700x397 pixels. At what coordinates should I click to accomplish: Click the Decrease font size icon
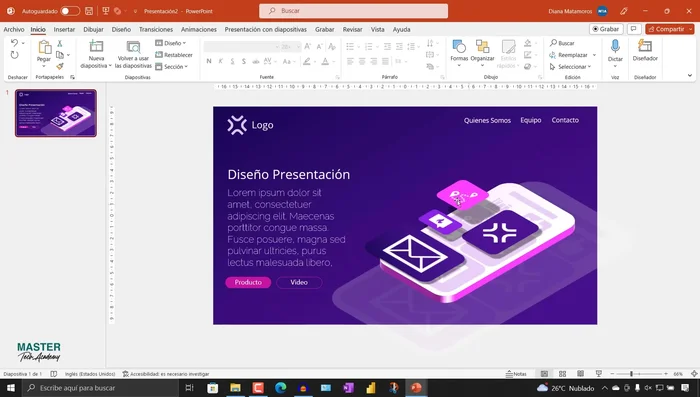(x=320, y=46)
